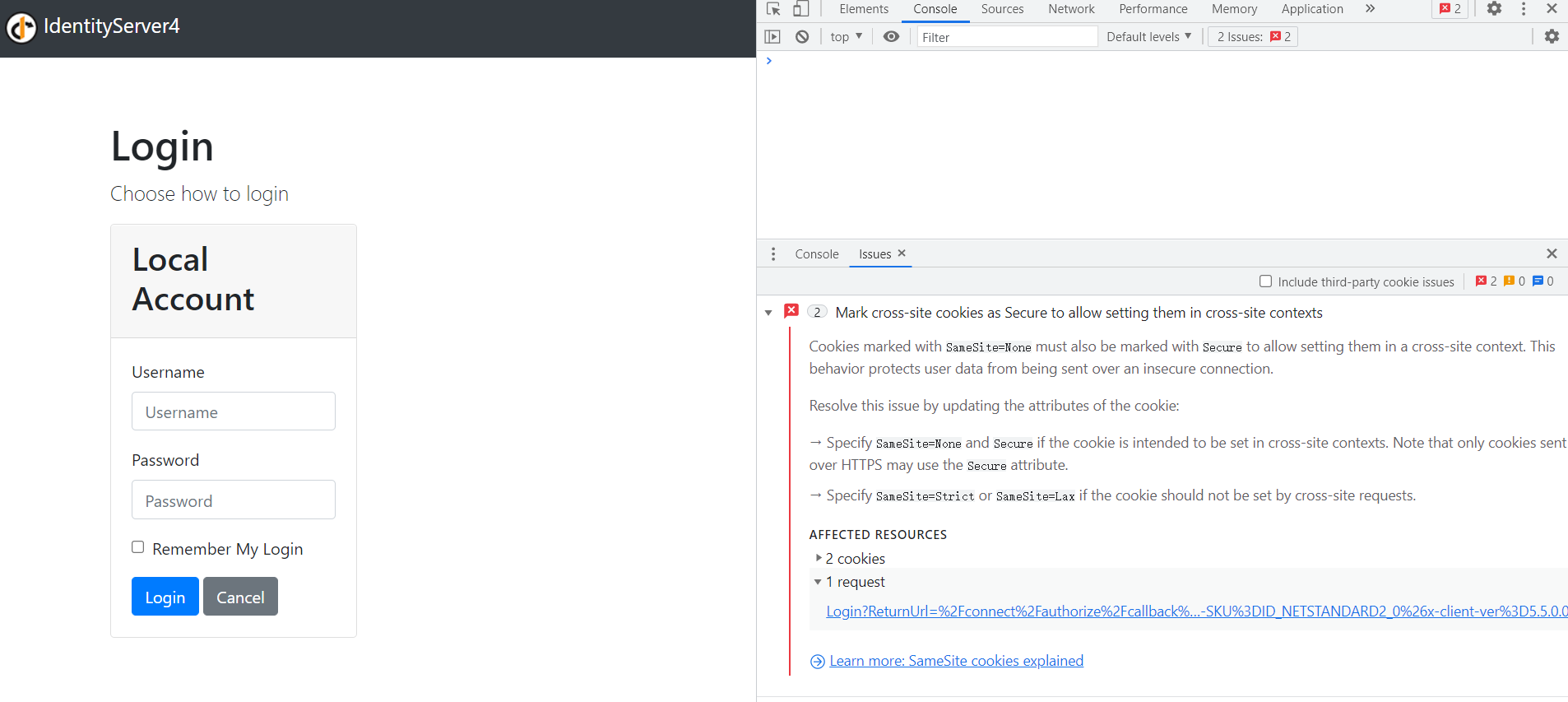Activate the inspect element picker icon
1568x702 pixels.
[773, 9]
